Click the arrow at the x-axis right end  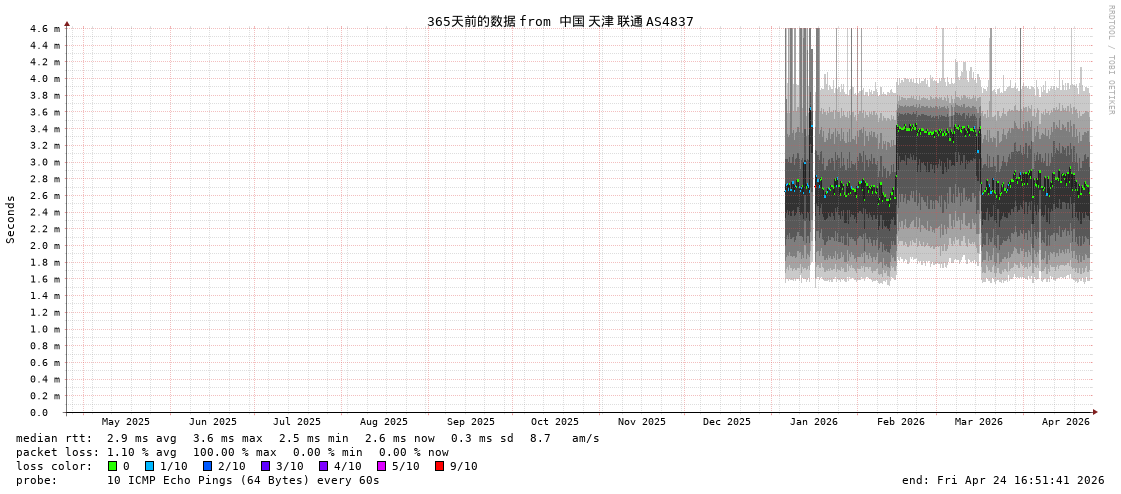coord(1095,412)
